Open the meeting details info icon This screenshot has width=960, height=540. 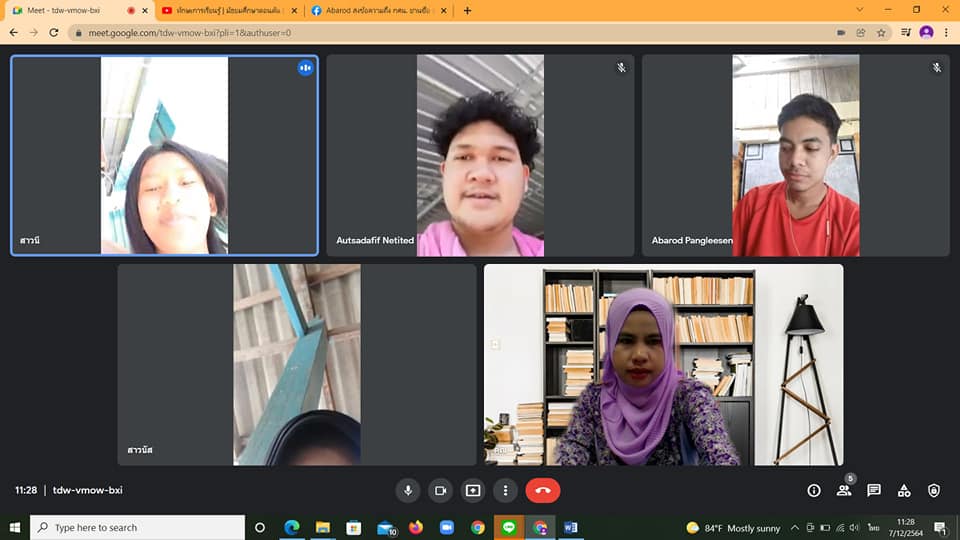point(814,490)
